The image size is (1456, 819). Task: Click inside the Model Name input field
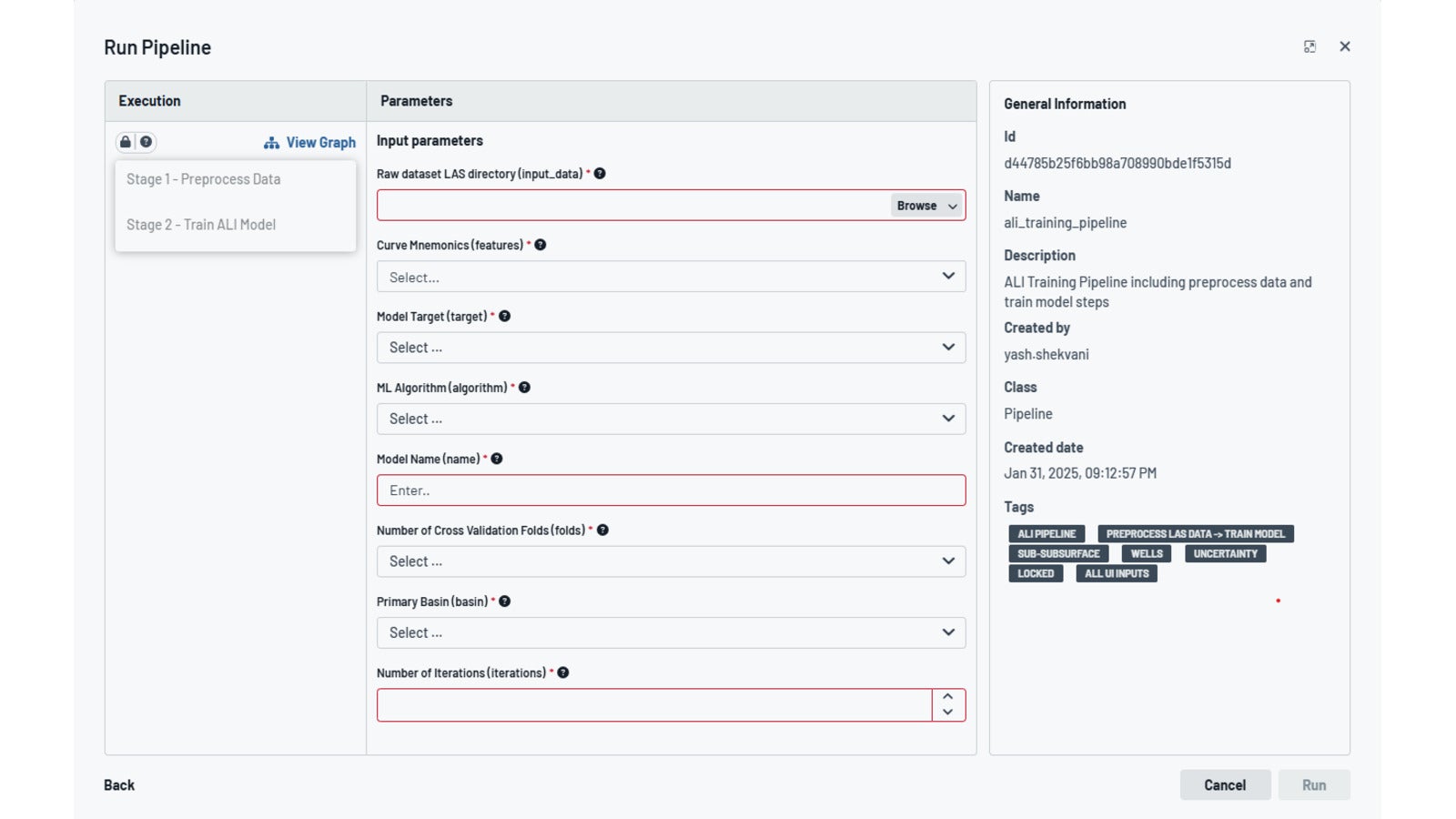point(671,490)
